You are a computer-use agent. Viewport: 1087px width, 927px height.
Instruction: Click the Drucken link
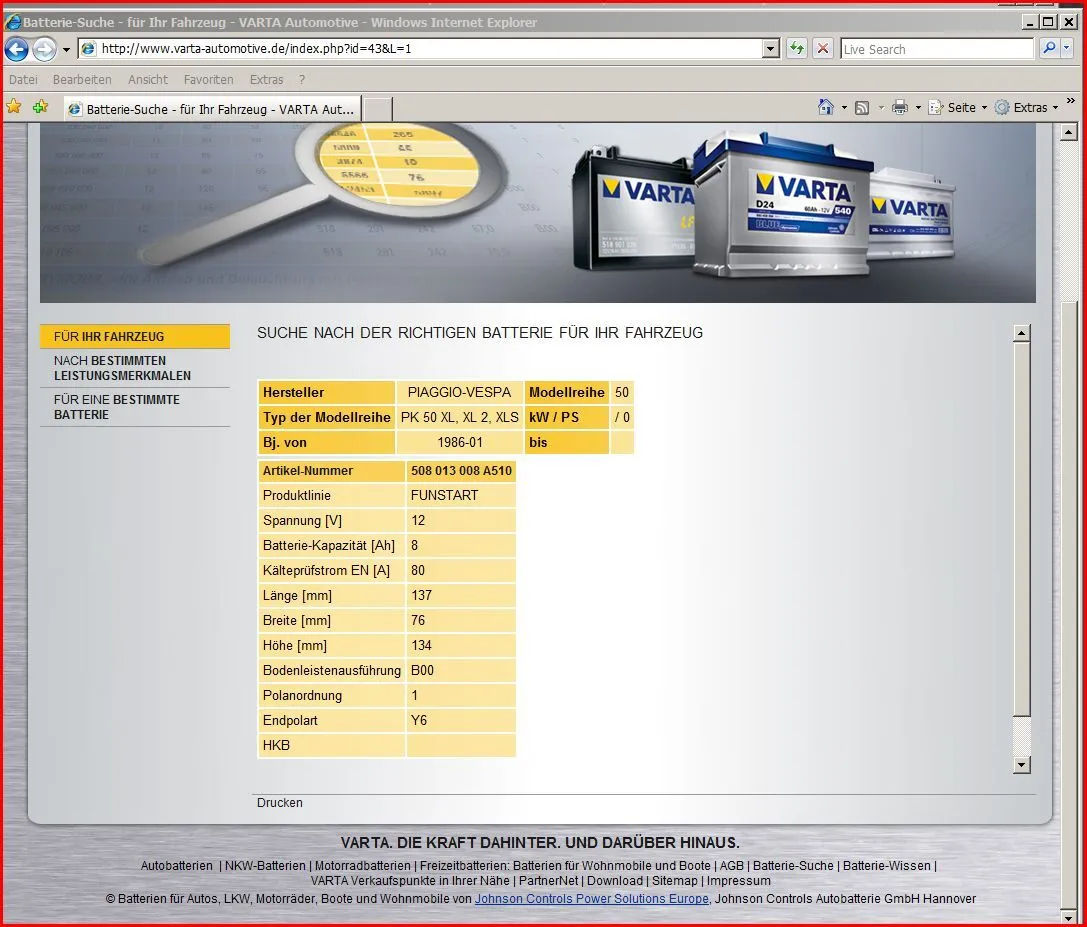[279, 803]
